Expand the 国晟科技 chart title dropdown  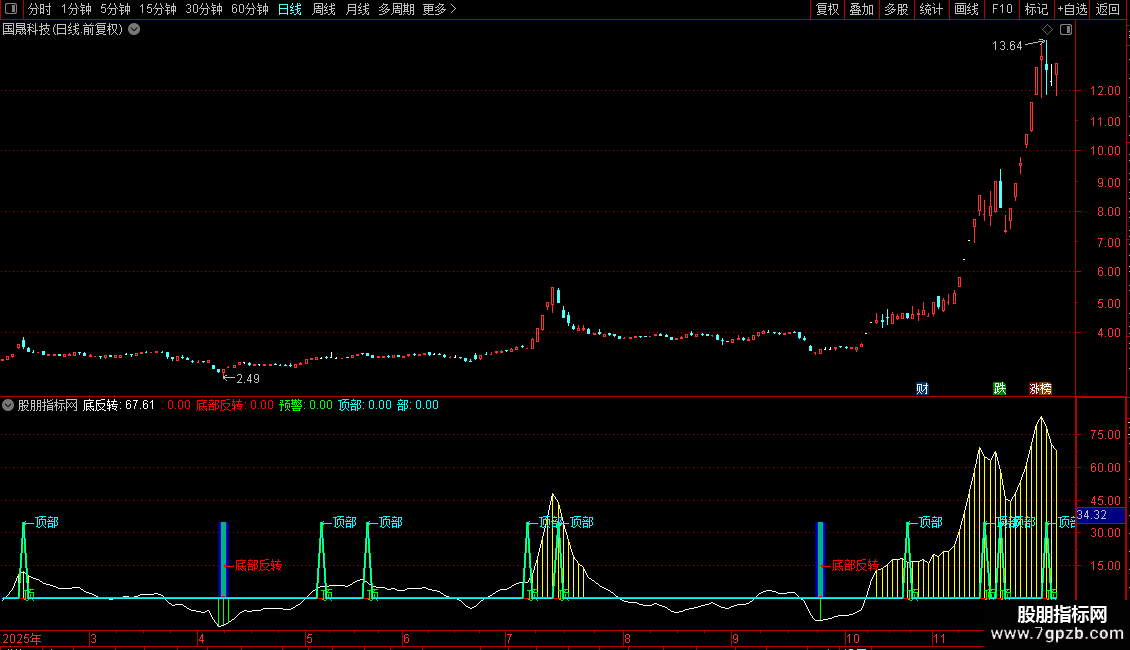tap(134, 30)
